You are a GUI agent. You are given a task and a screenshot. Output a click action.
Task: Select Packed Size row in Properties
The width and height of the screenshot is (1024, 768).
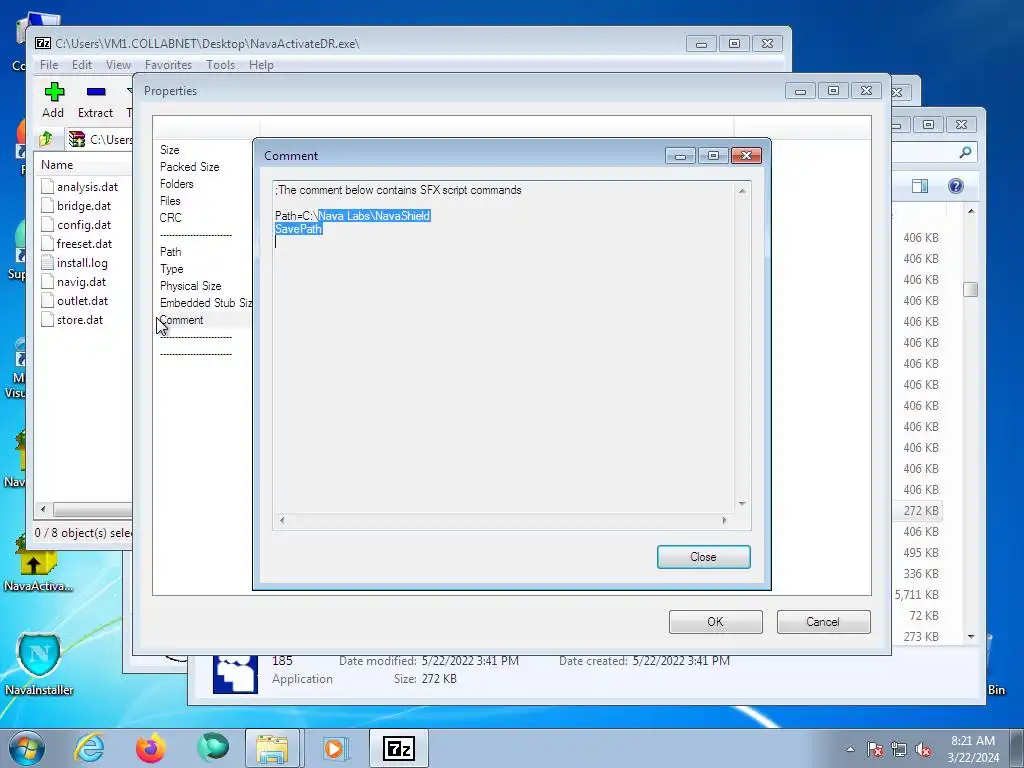click(x=189, y=167)
